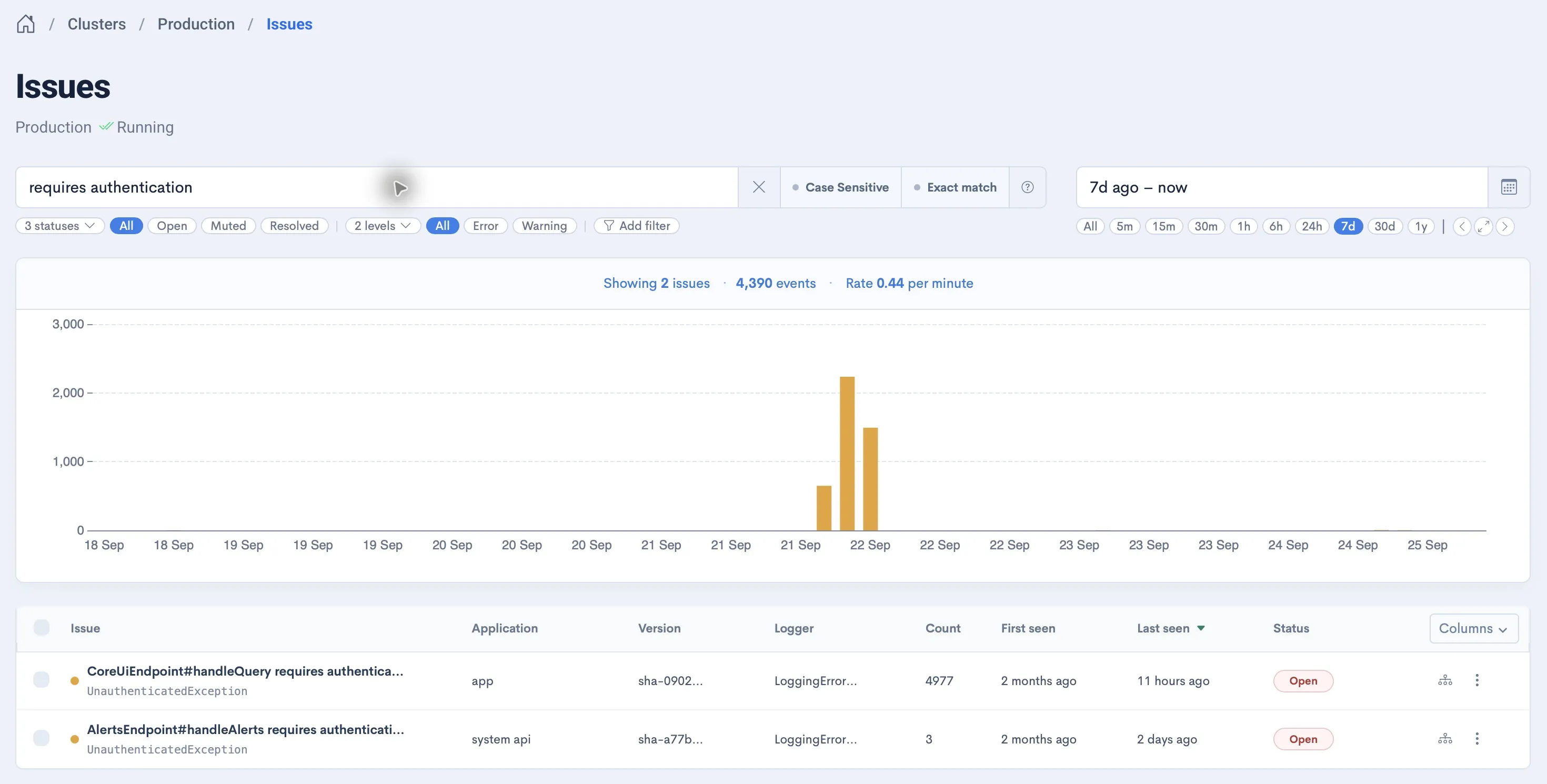1547x784 pixels.
Task: Expand the 2 levels dropdown
Action: coord(383,226)
